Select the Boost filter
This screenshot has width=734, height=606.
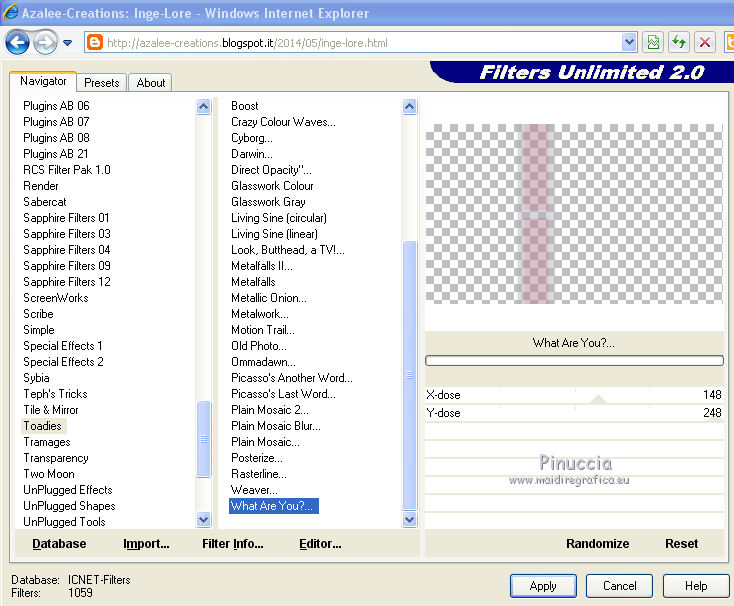[245, 106]
